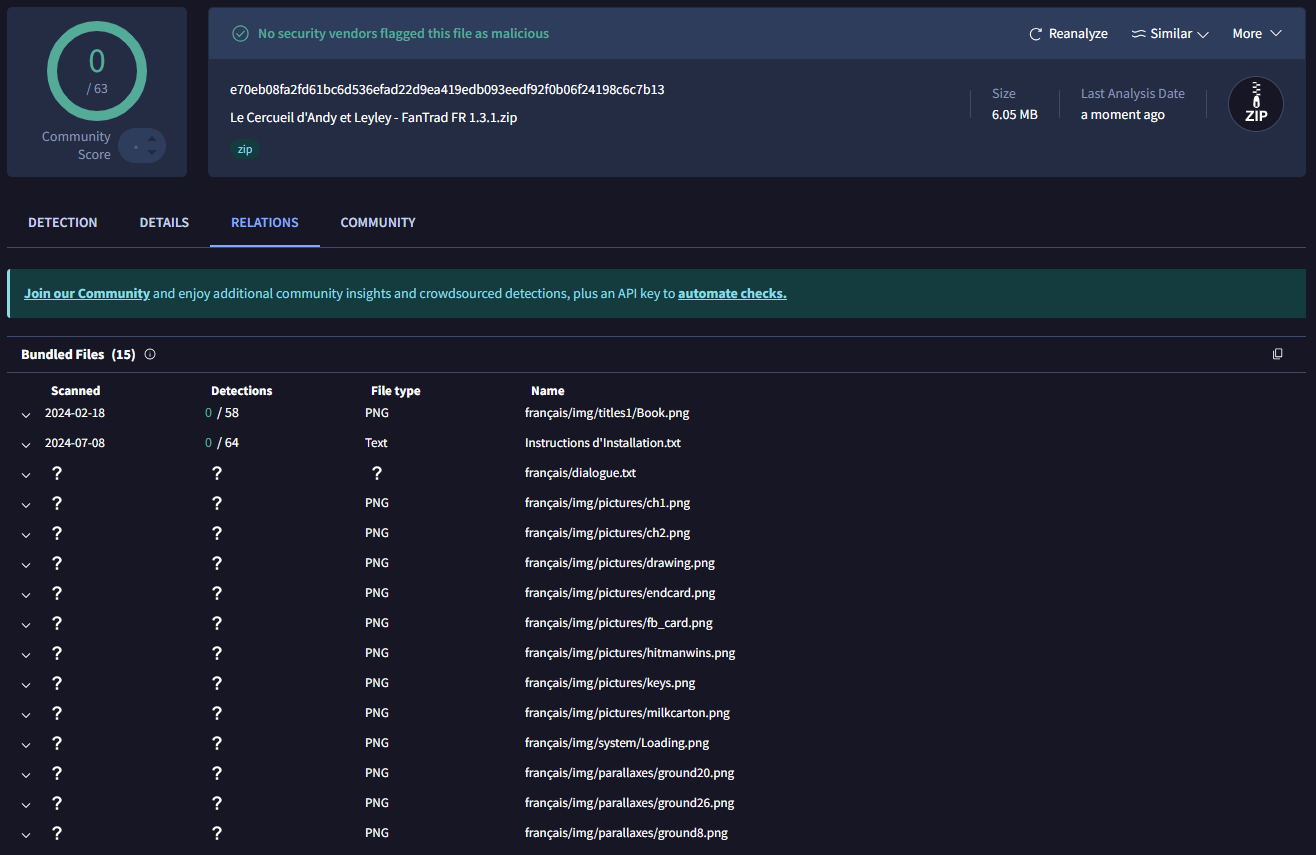Click the file hash e70eb08fa2fd61bc...
Viewport: 1316px width, 855px height.
(447, 89)
